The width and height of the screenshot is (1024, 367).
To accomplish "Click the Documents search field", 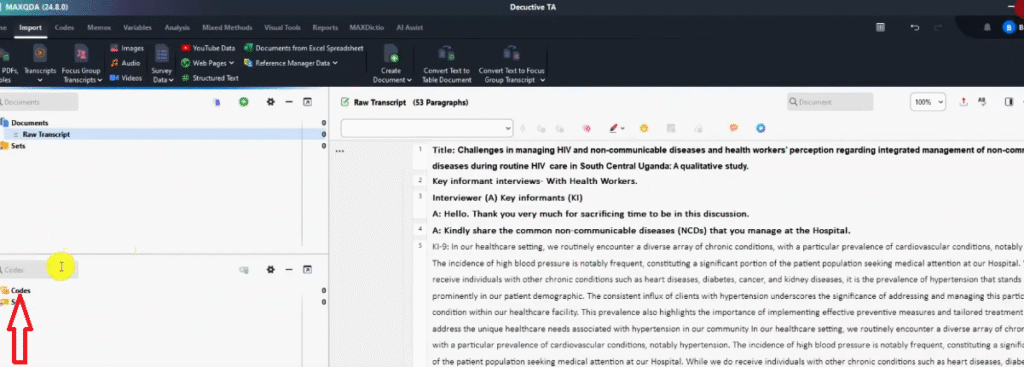I will pyautogui.click(x=39, y=102).
